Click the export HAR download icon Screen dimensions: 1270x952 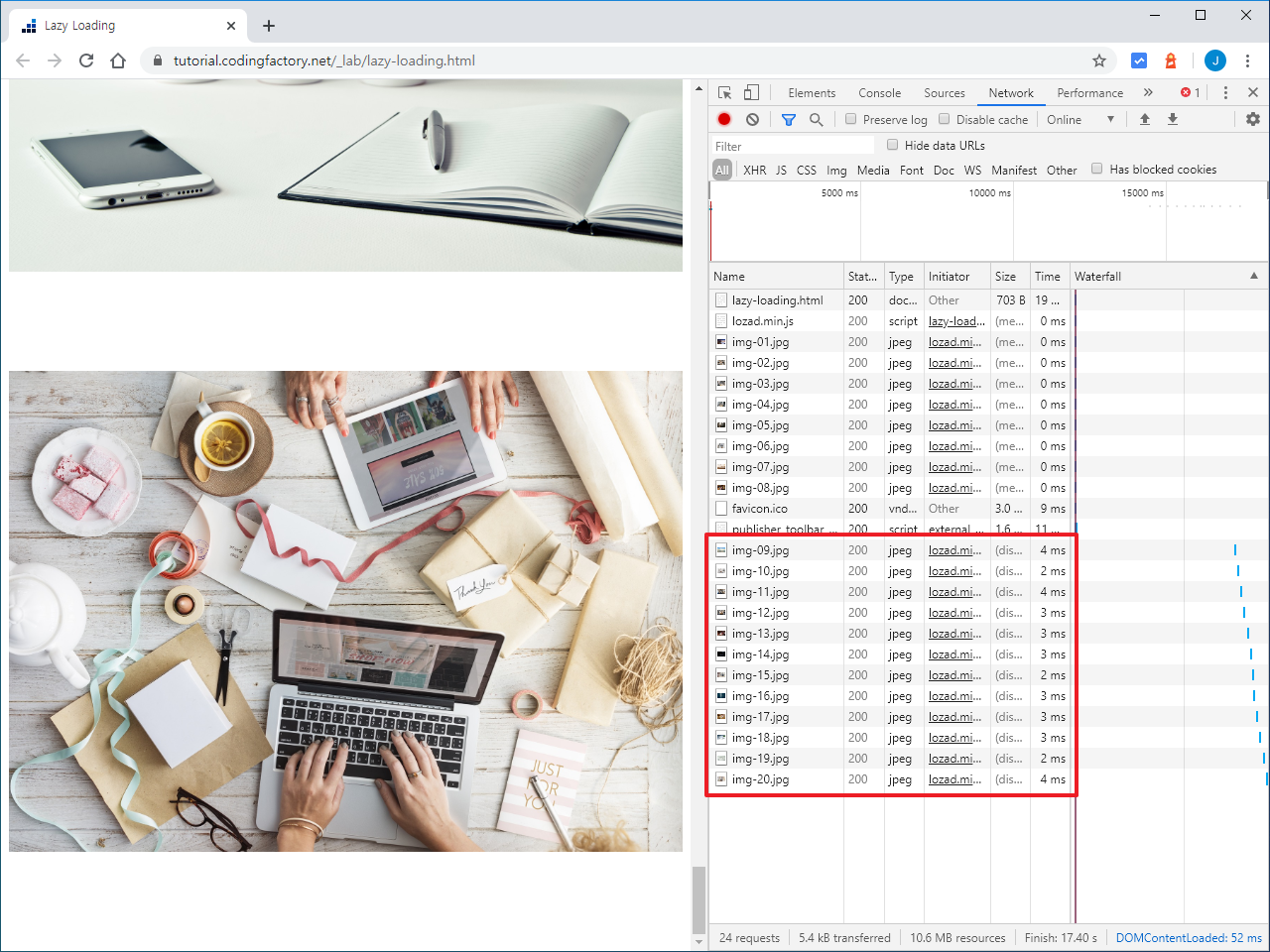pos(1173,119)
